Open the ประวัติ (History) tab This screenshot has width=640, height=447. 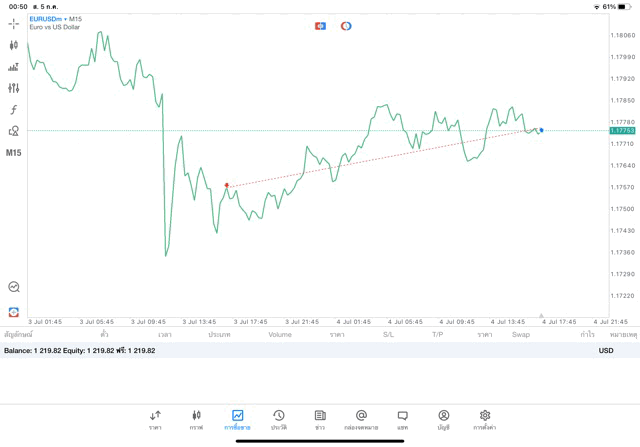point(279,419)
